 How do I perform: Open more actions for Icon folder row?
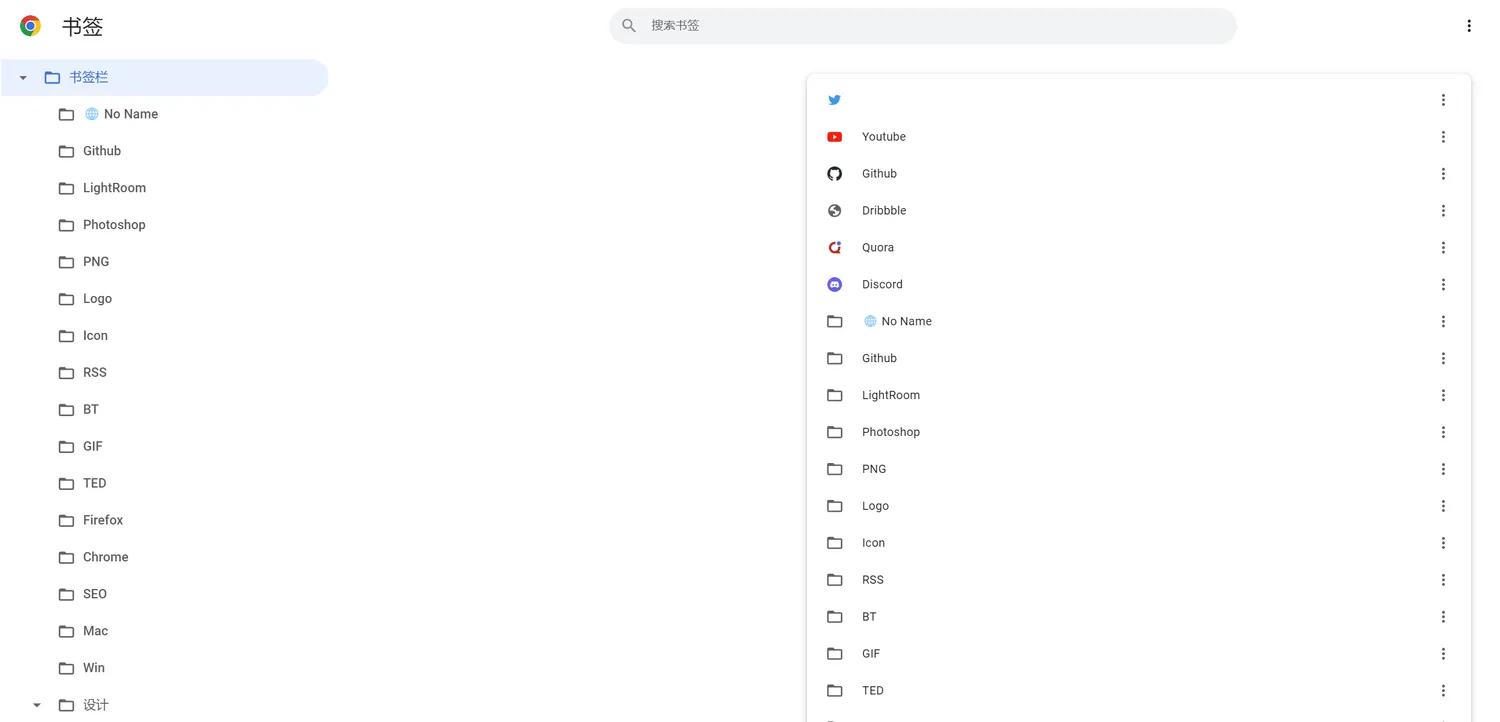(1443, 544)
